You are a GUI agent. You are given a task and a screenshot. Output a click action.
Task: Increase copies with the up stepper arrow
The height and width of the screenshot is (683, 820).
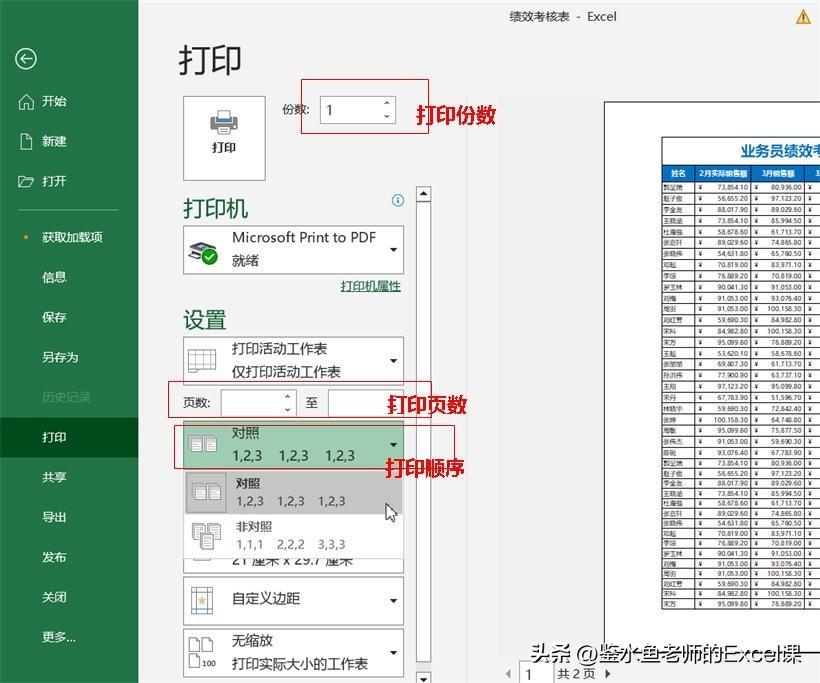387,103
